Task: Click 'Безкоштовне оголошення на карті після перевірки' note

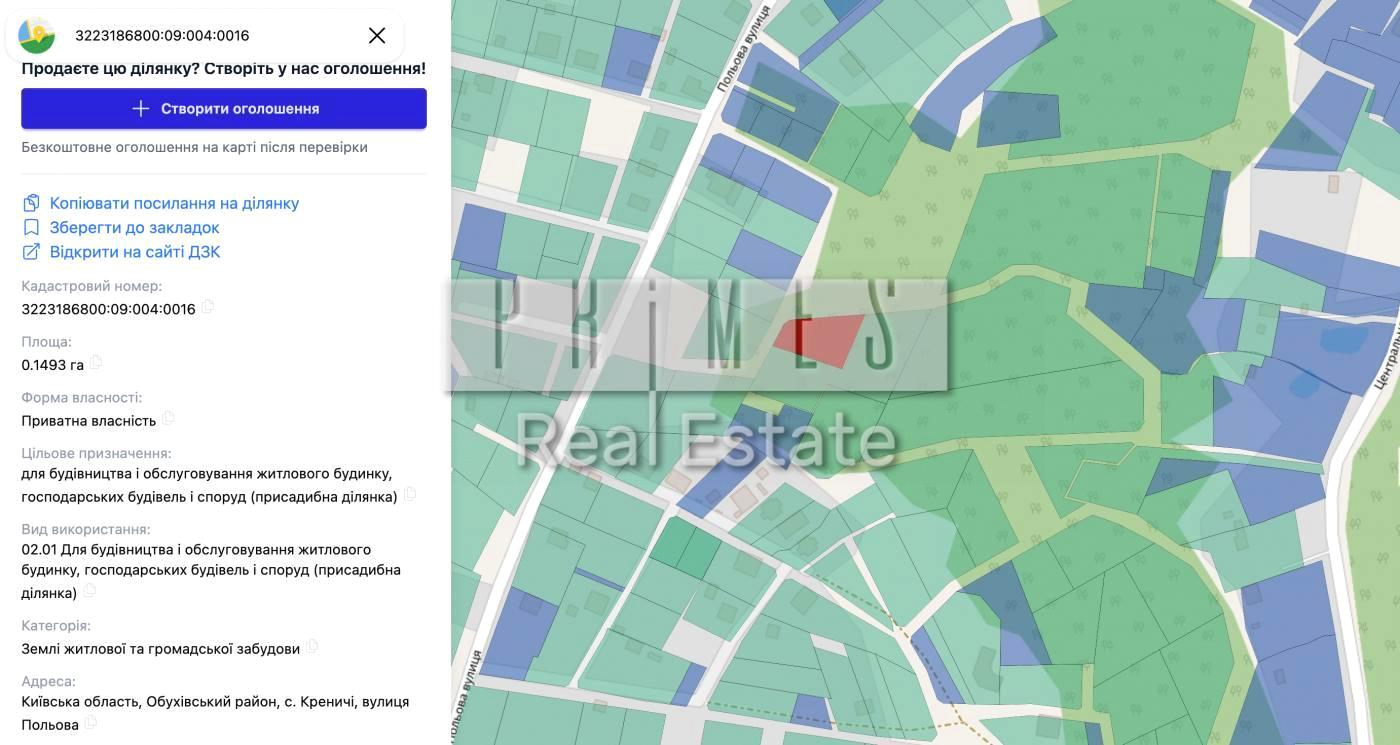Action: (x=195, y=147)
